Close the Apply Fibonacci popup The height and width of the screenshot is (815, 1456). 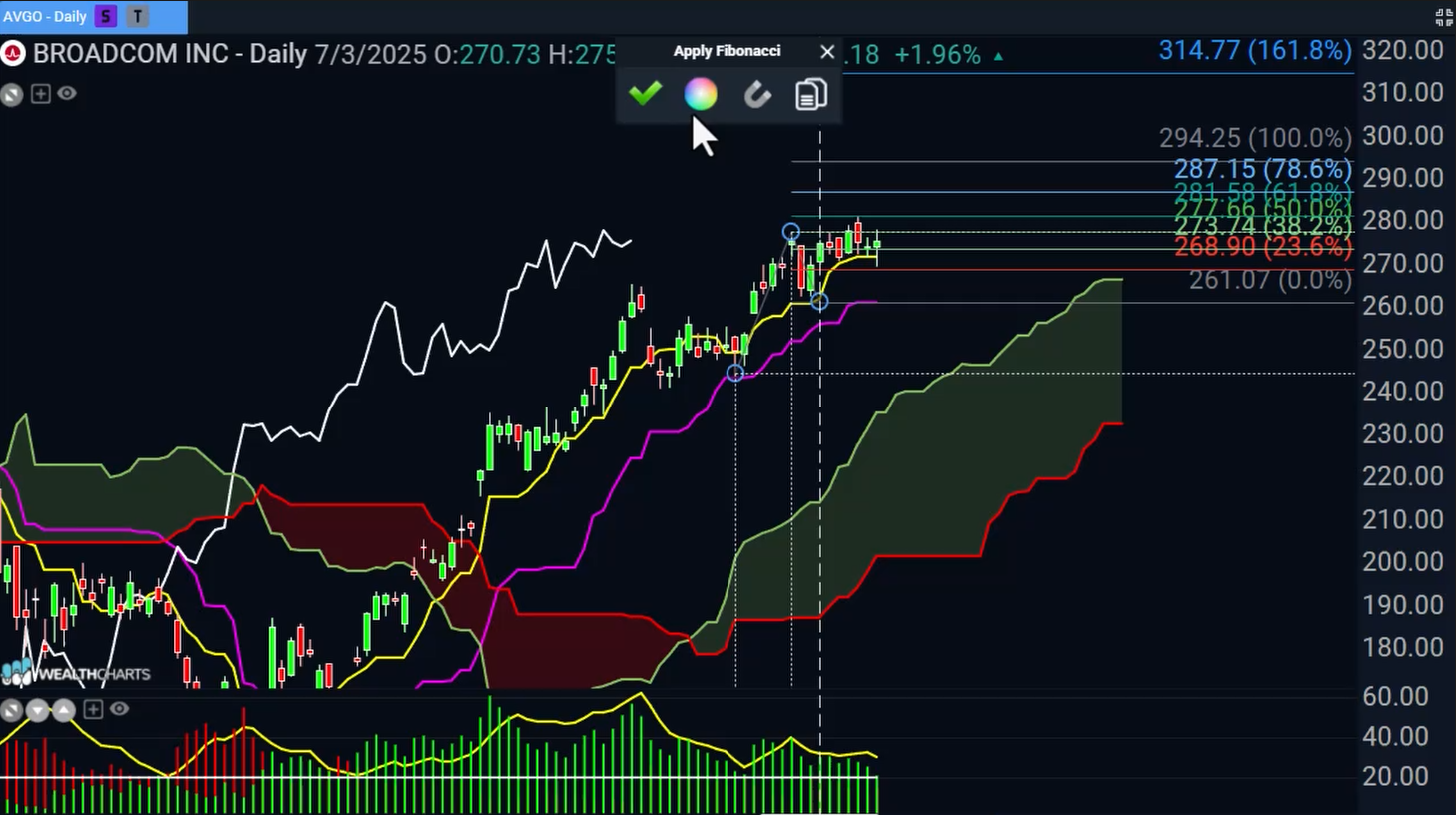point(827,51)
